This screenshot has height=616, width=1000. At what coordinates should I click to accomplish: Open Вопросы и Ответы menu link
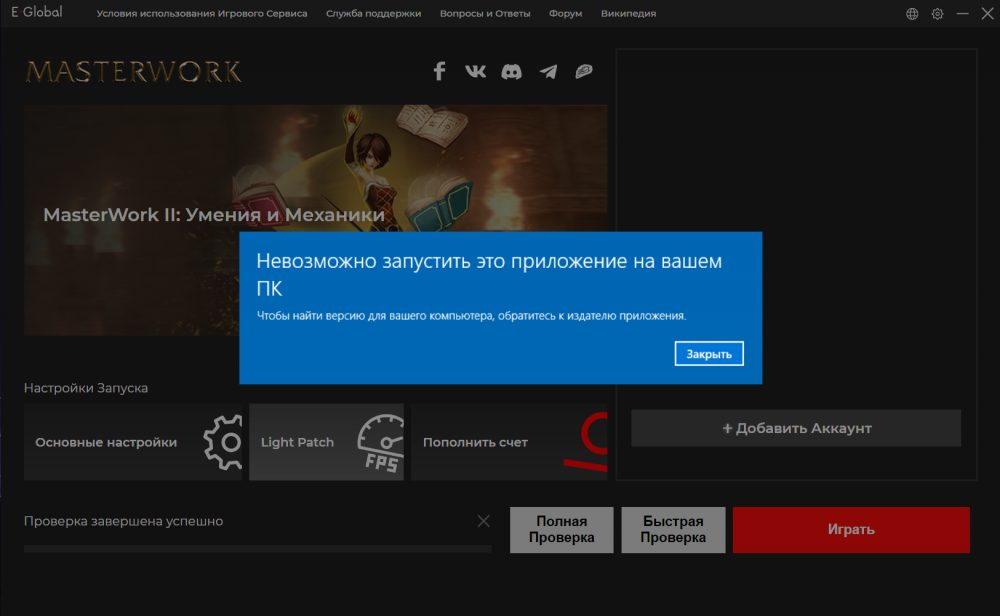485,14
